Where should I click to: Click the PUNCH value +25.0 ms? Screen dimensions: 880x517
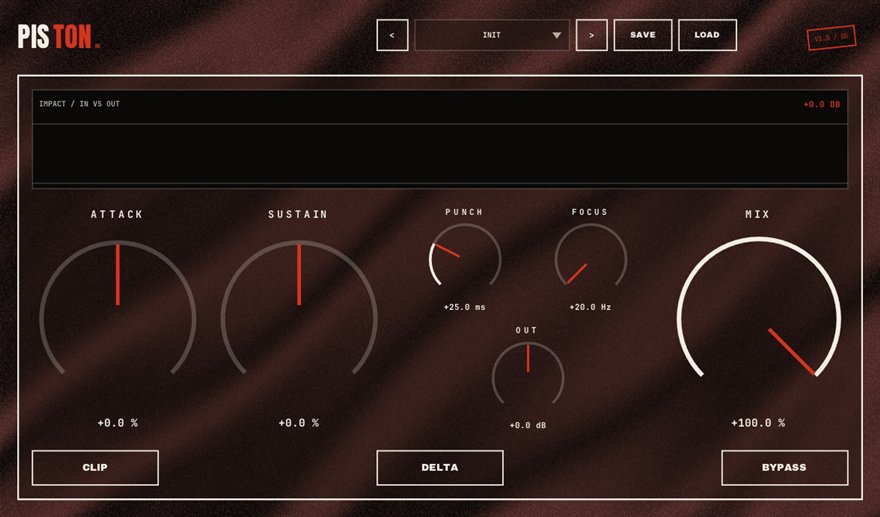[x=465, y=307]
